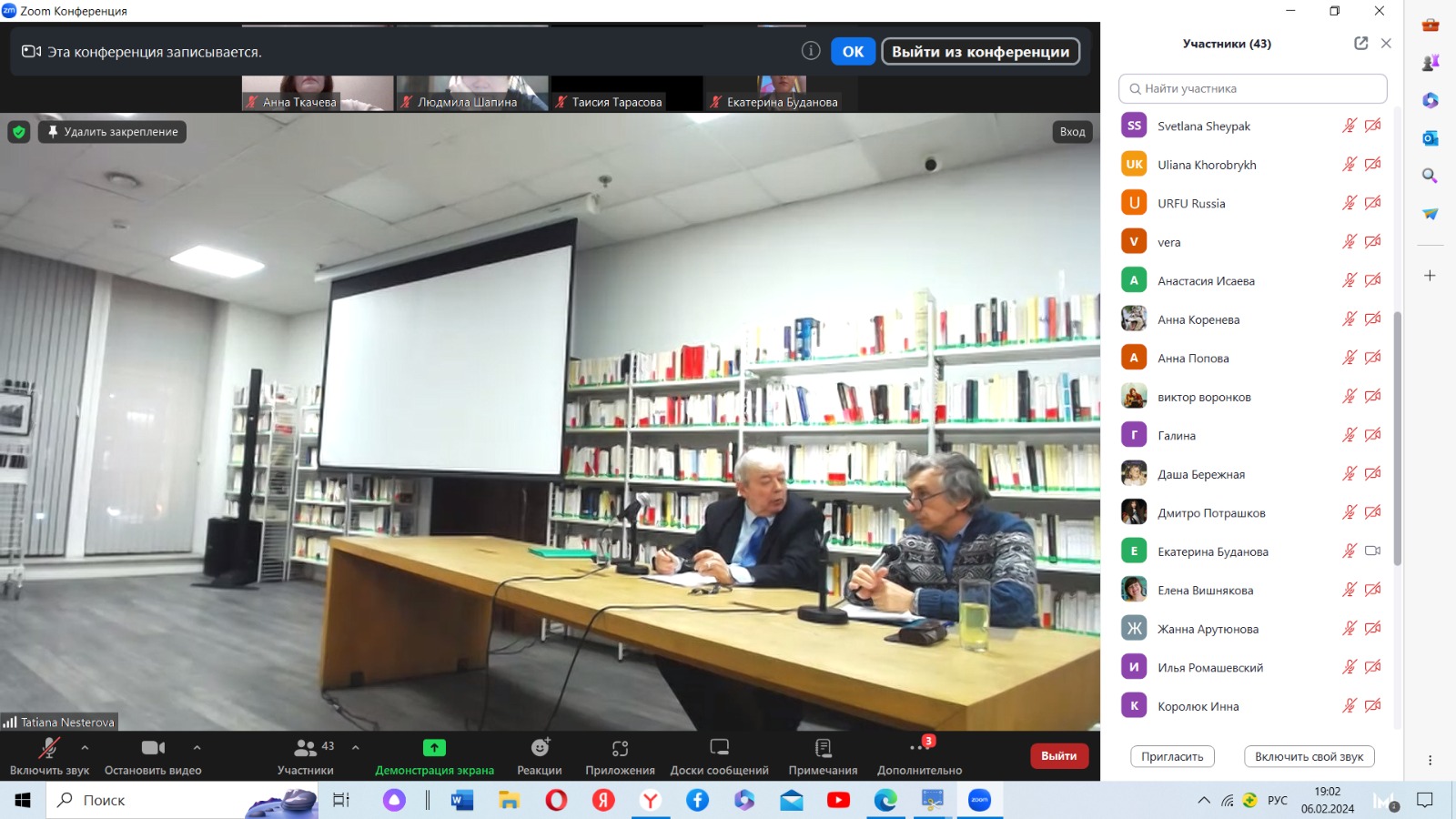Open Word from taskbar
1456x819 pixels.
[x=462, y=800]
